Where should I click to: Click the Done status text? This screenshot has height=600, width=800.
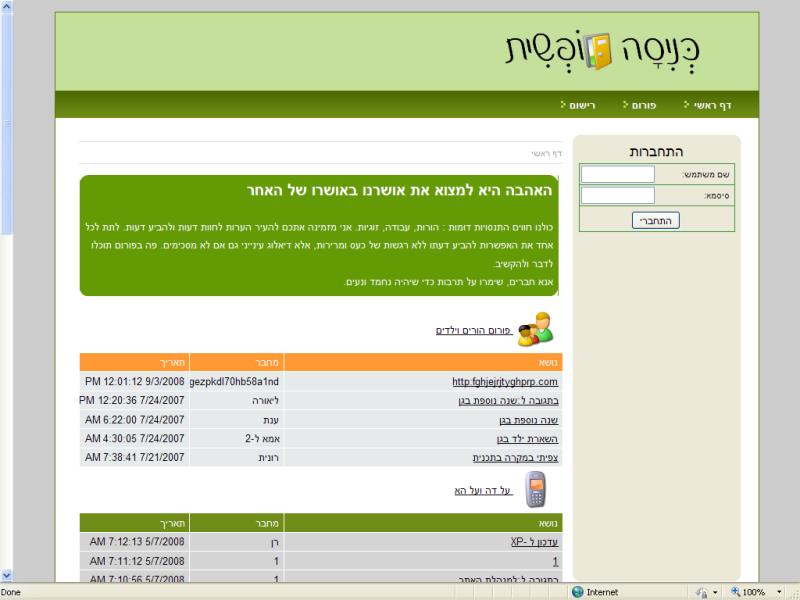click(x=11, y=592)
